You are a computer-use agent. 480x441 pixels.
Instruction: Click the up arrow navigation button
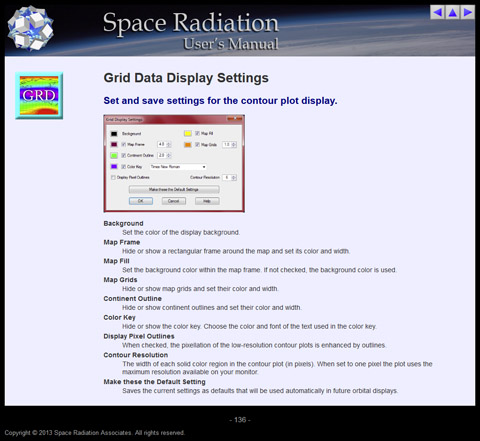coord(453,12)
